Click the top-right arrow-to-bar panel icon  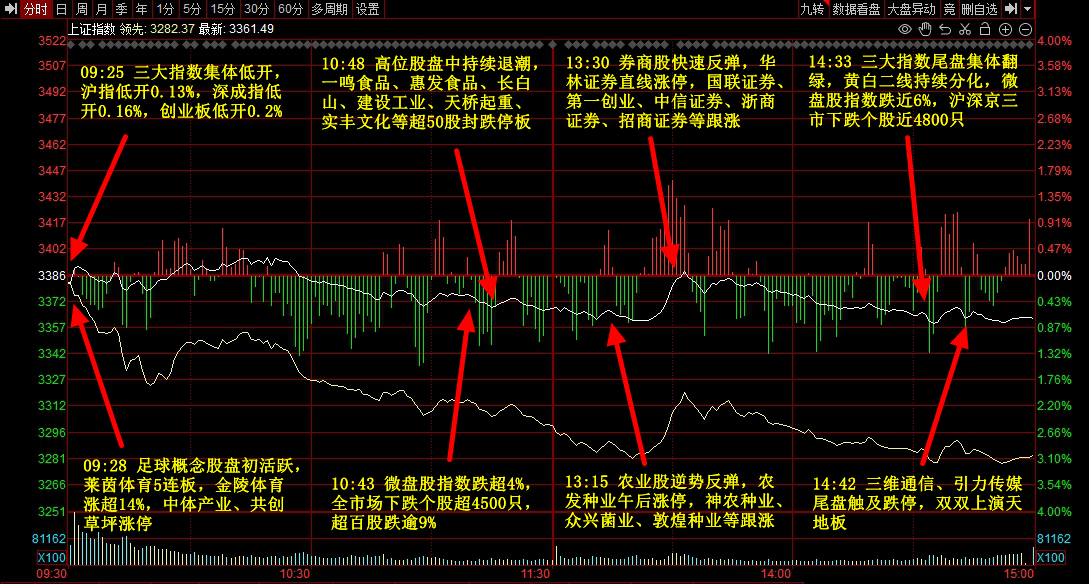[x=1010, y=9]
